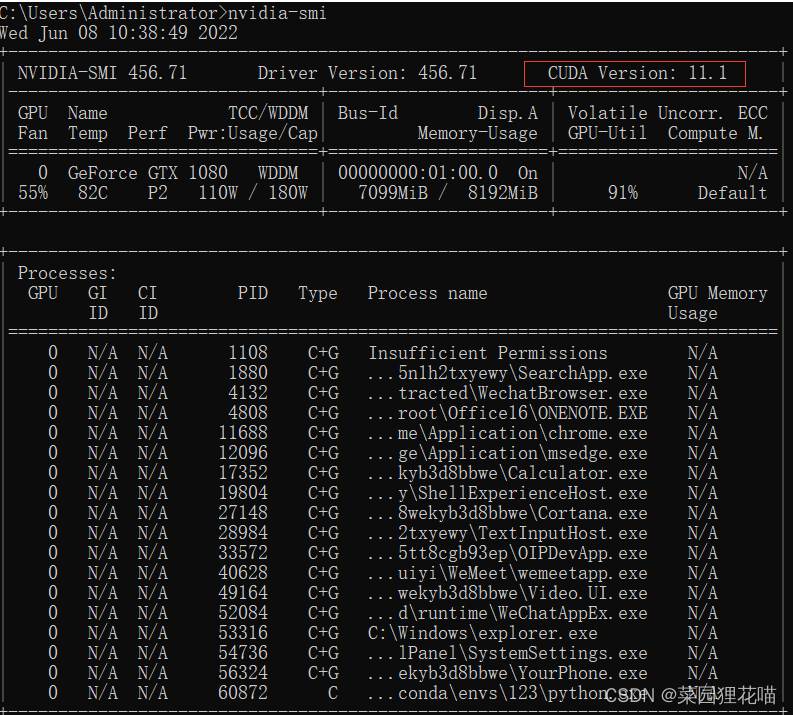Click the Video.UI.exe process entry
The image size is (793, 715).
tap(508, 593)
